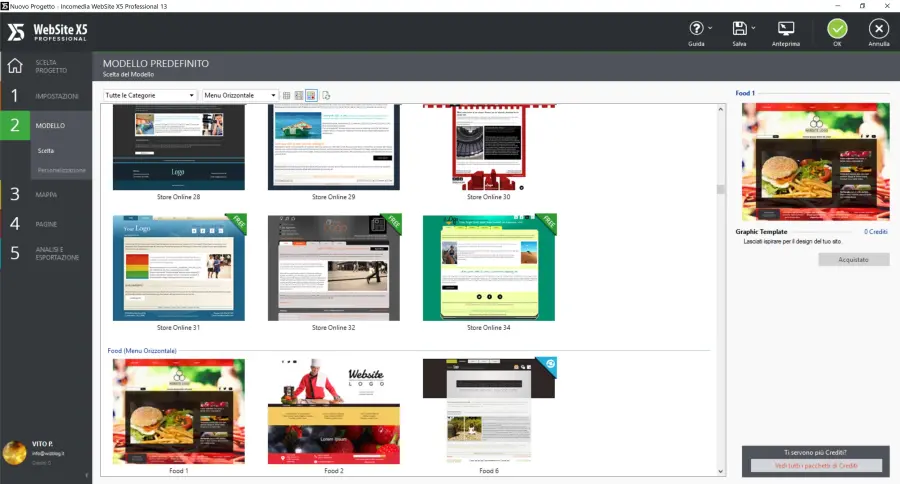Click the Salva save icon

(739, 29)
